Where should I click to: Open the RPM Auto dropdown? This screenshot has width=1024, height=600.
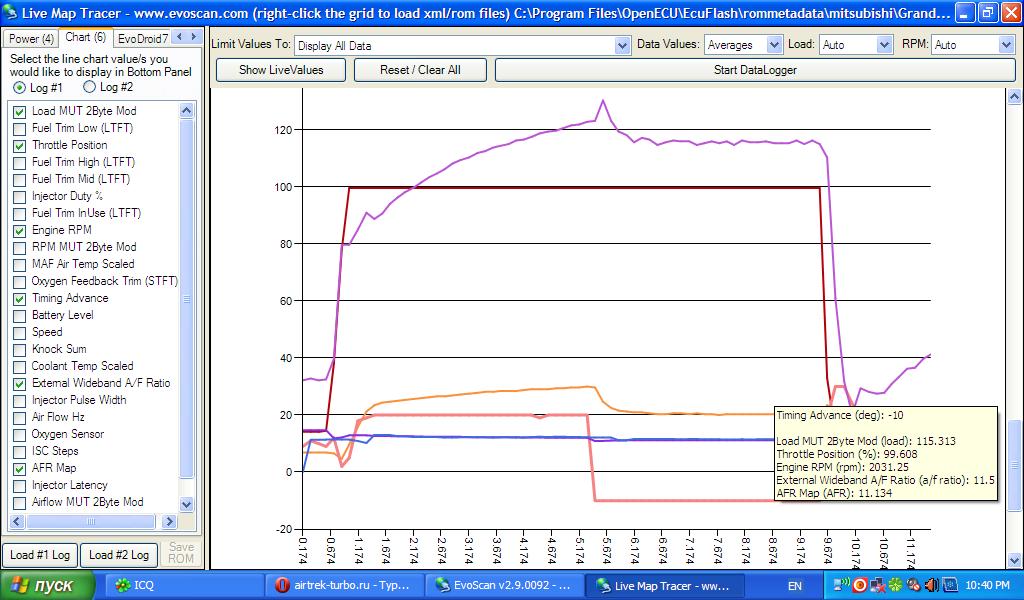(1005, 45)
